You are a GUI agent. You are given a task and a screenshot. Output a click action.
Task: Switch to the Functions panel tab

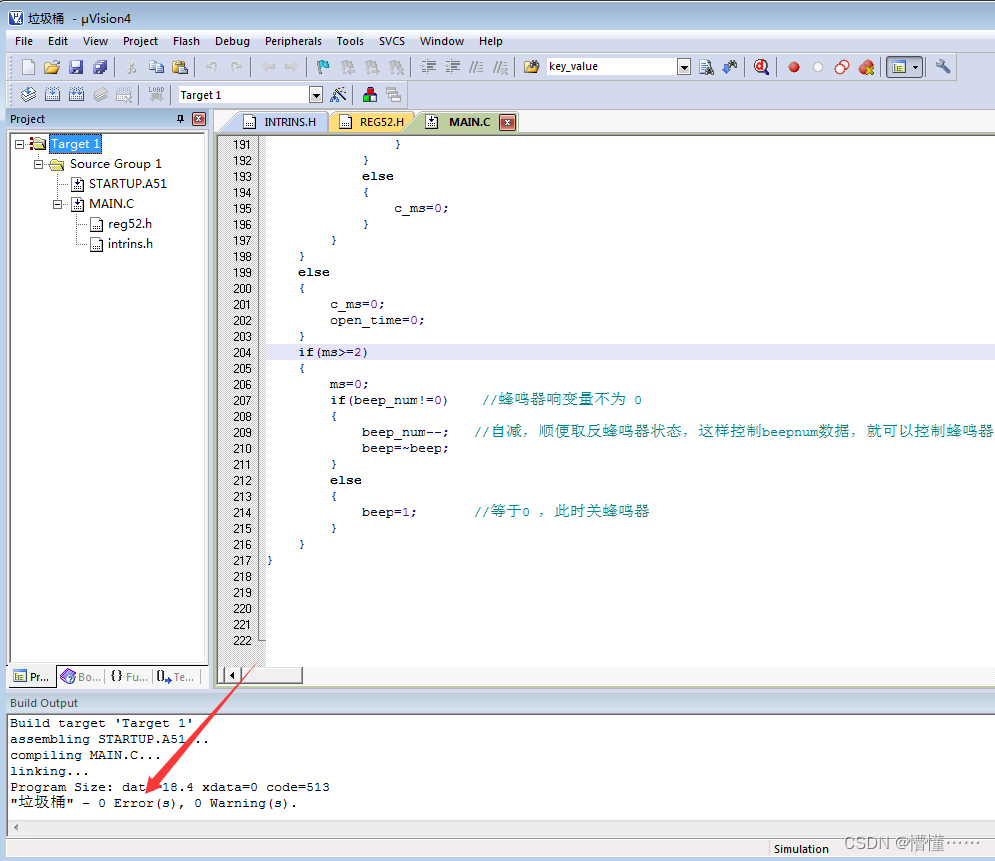pos(129,677)
